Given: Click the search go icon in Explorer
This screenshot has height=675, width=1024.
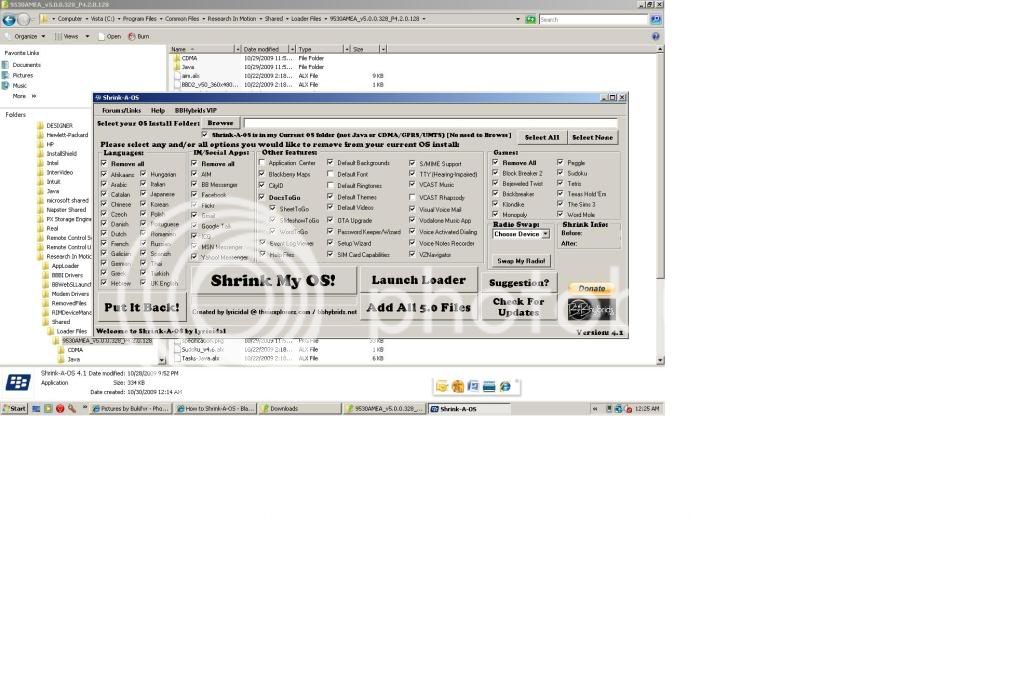Looking at the screenshot, I should click(x=655, y=20).
